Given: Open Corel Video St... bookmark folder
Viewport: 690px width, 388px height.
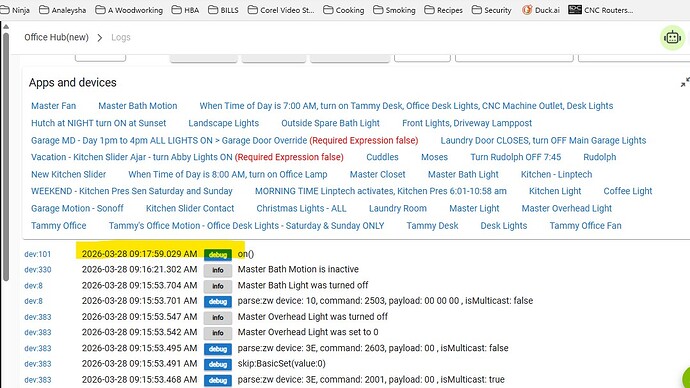Looking at the screenshot, I should point(281,10).
